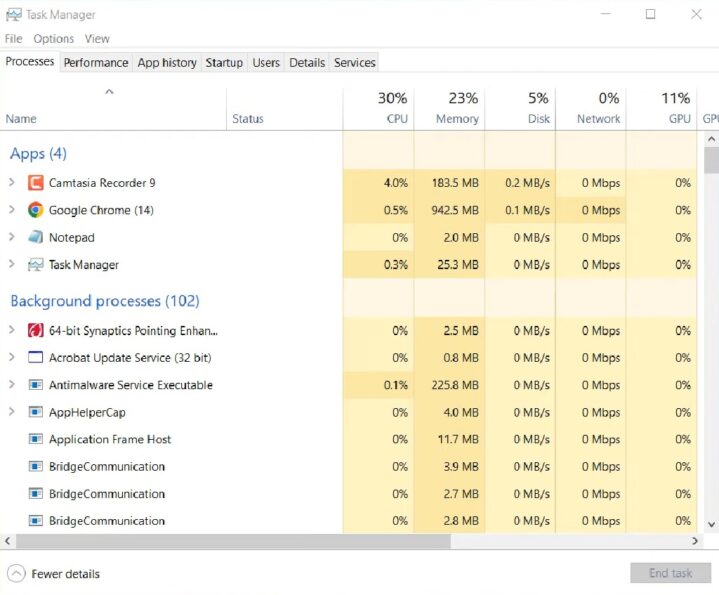Select the Processes tab
Viewport: 719px width, 595px height.
pyautogui.click(x=30, y=61)
